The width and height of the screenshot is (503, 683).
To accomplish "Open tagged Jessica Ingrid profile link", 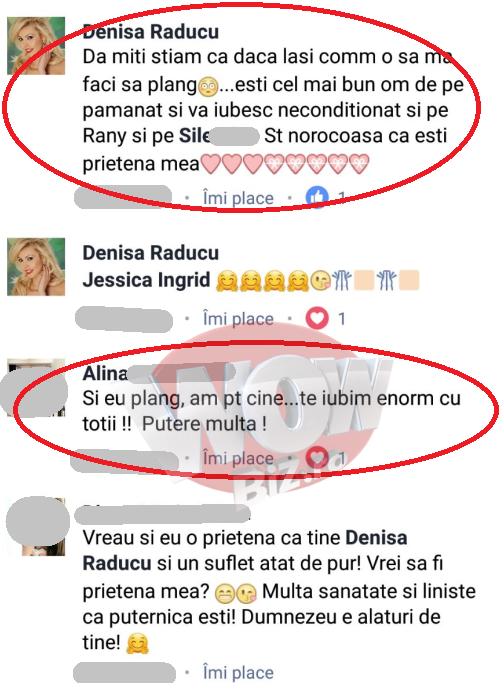I will coord(146,280).
